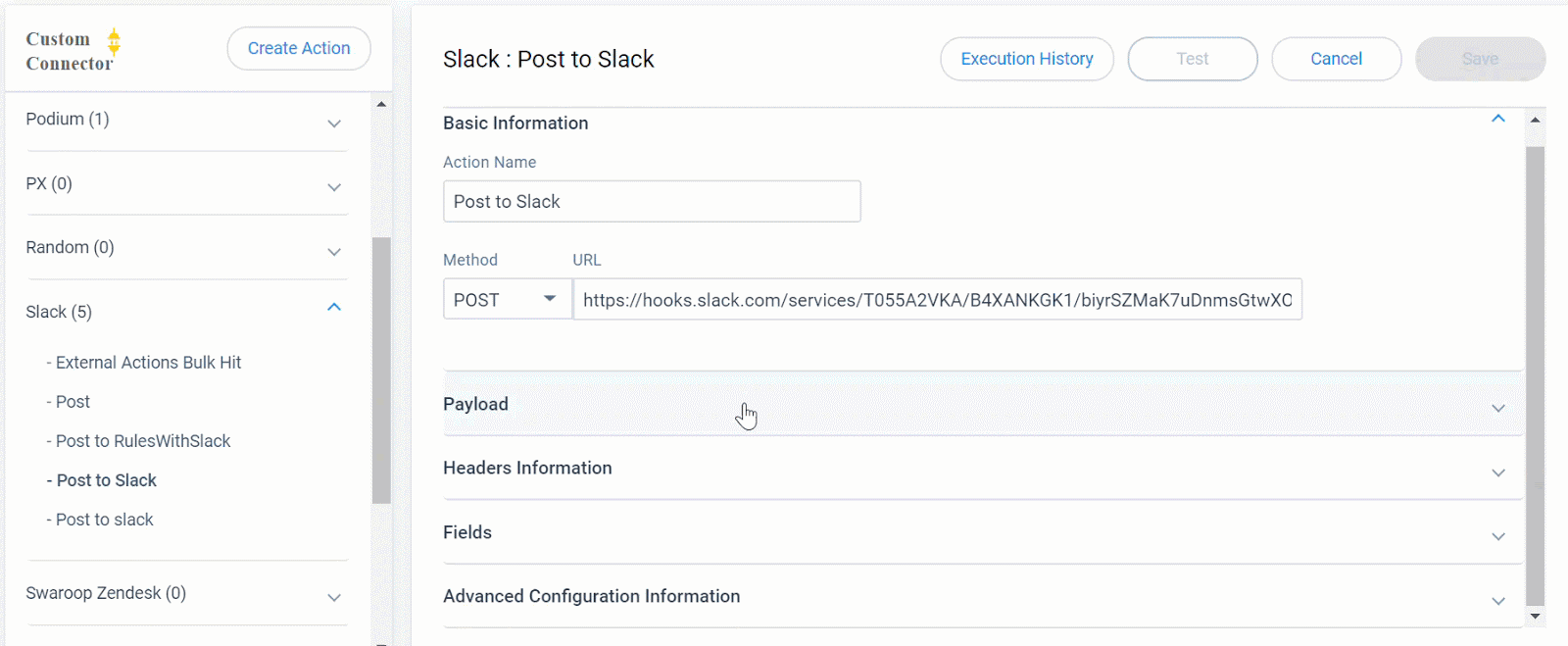The image size is (1568, 646).
Task: Click the Method label
Action: [470, 260]
